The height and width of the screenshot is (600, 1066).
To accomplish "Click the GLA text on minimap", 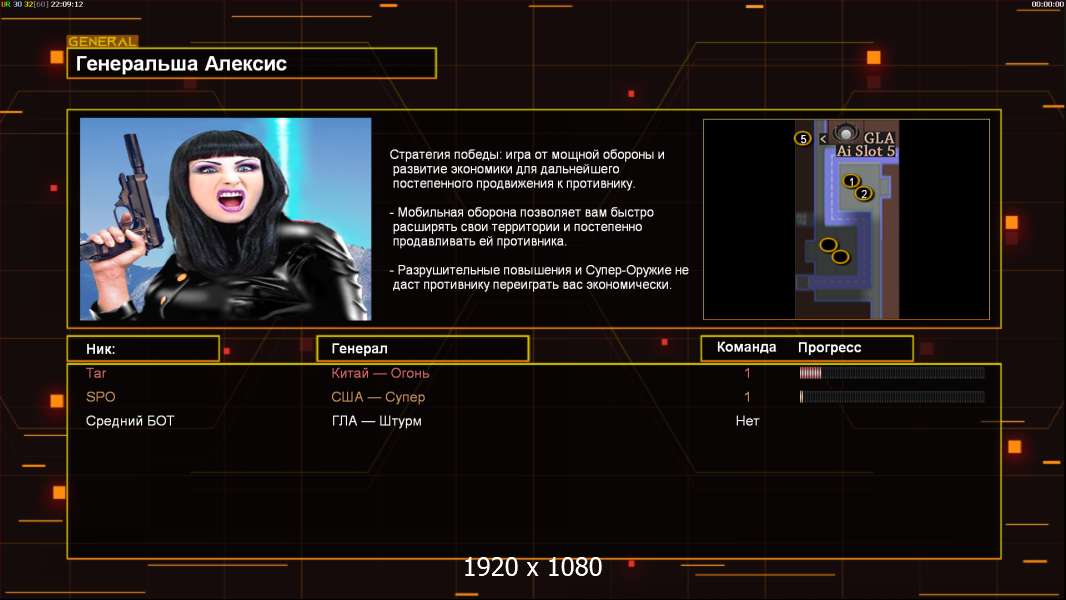I will point(878,137).
